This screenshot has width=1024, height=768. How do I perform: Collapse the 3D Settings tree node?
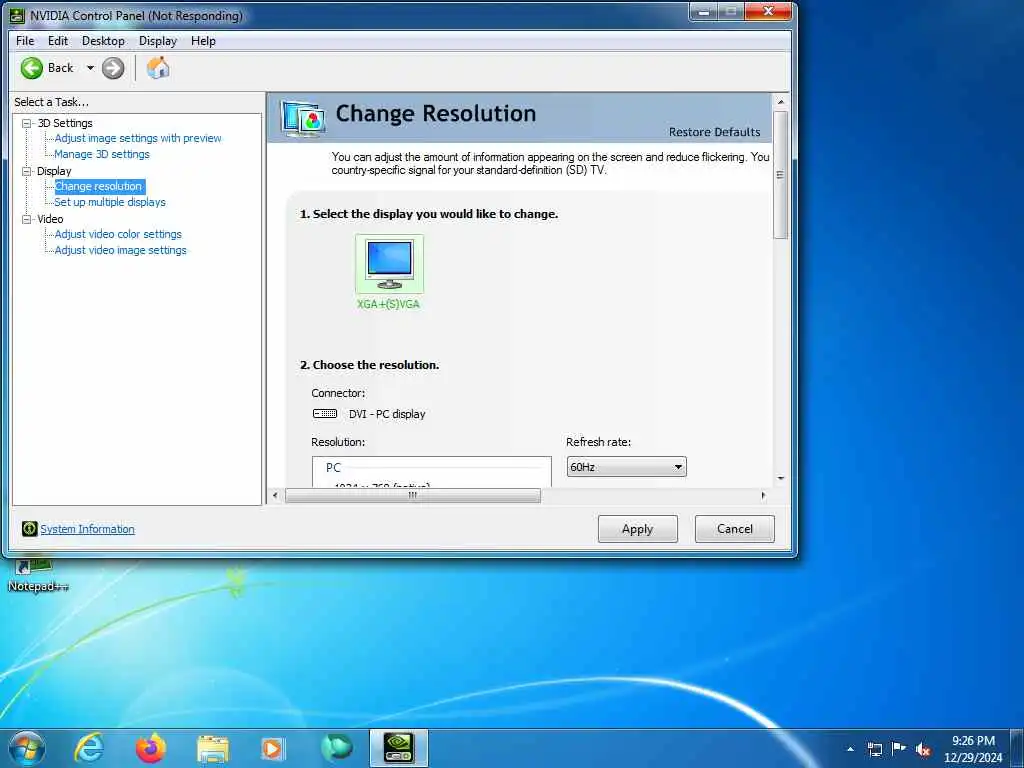pos(27,123)
